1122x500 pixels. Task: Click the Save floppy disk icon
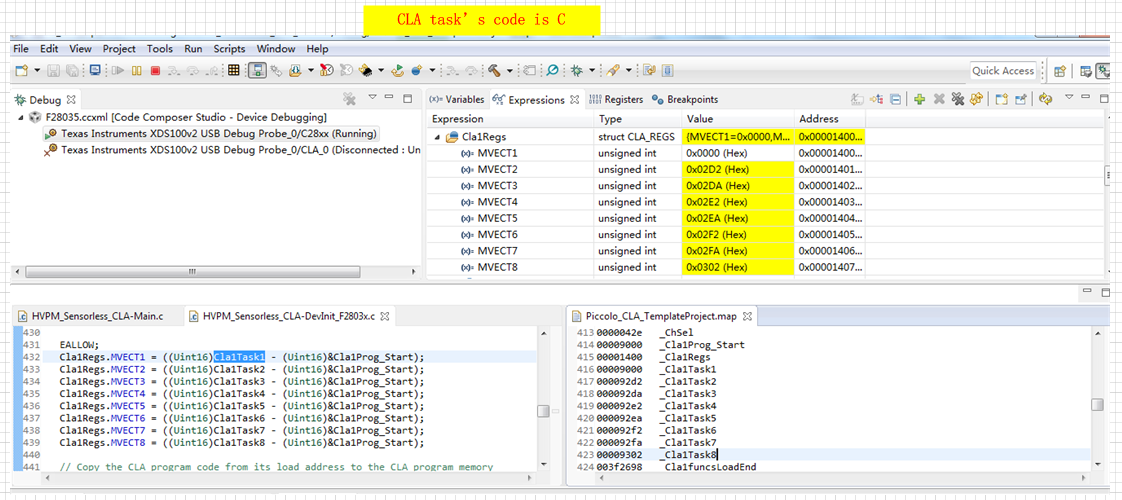(53, 71)
